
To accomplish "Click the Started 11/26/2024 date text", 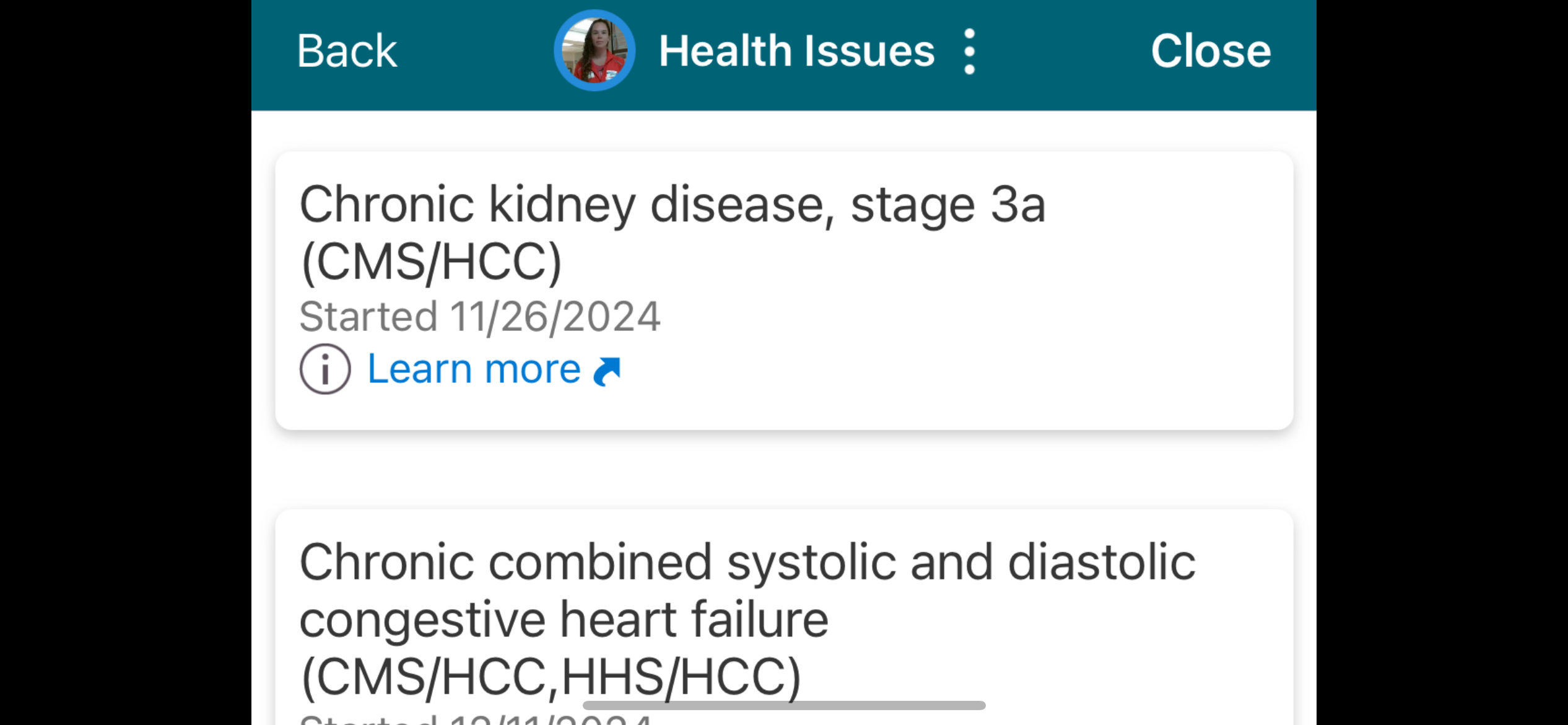I will (480, 317).
